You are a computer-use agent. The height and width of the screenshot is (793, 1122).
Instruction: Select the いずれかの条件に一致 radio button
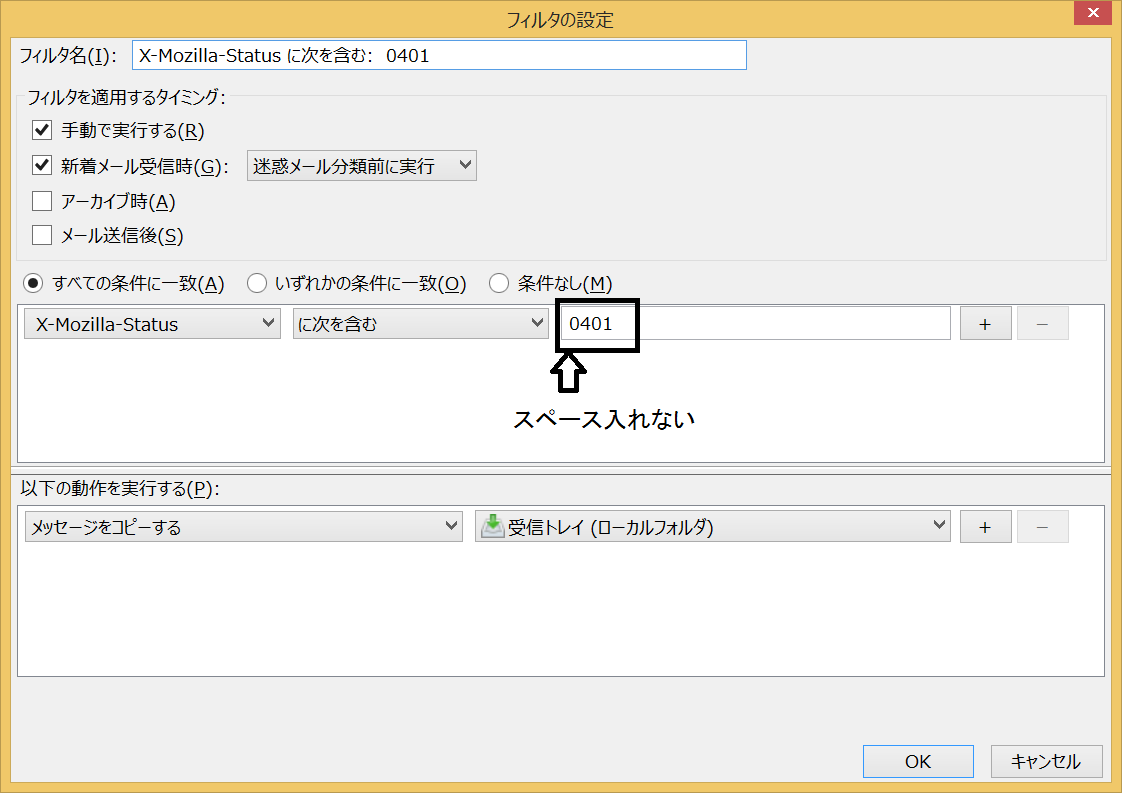(x=256, y=283)
